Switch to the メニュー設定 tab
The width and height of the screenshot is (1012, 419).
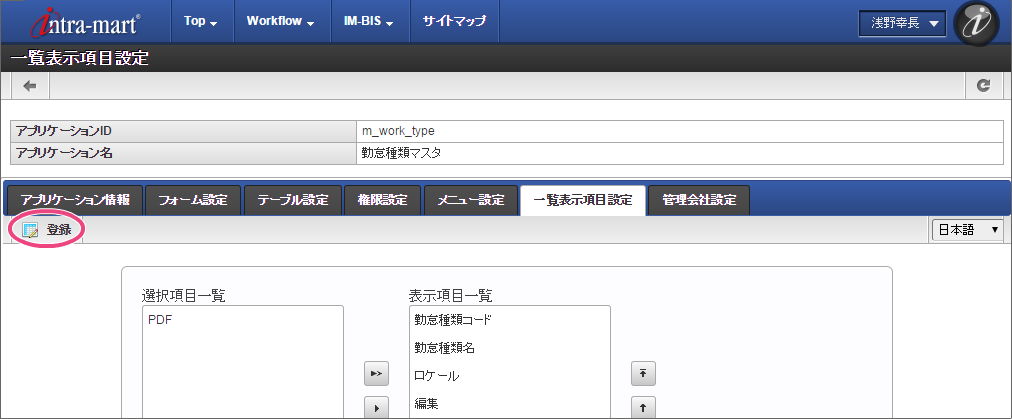(471, 200)
